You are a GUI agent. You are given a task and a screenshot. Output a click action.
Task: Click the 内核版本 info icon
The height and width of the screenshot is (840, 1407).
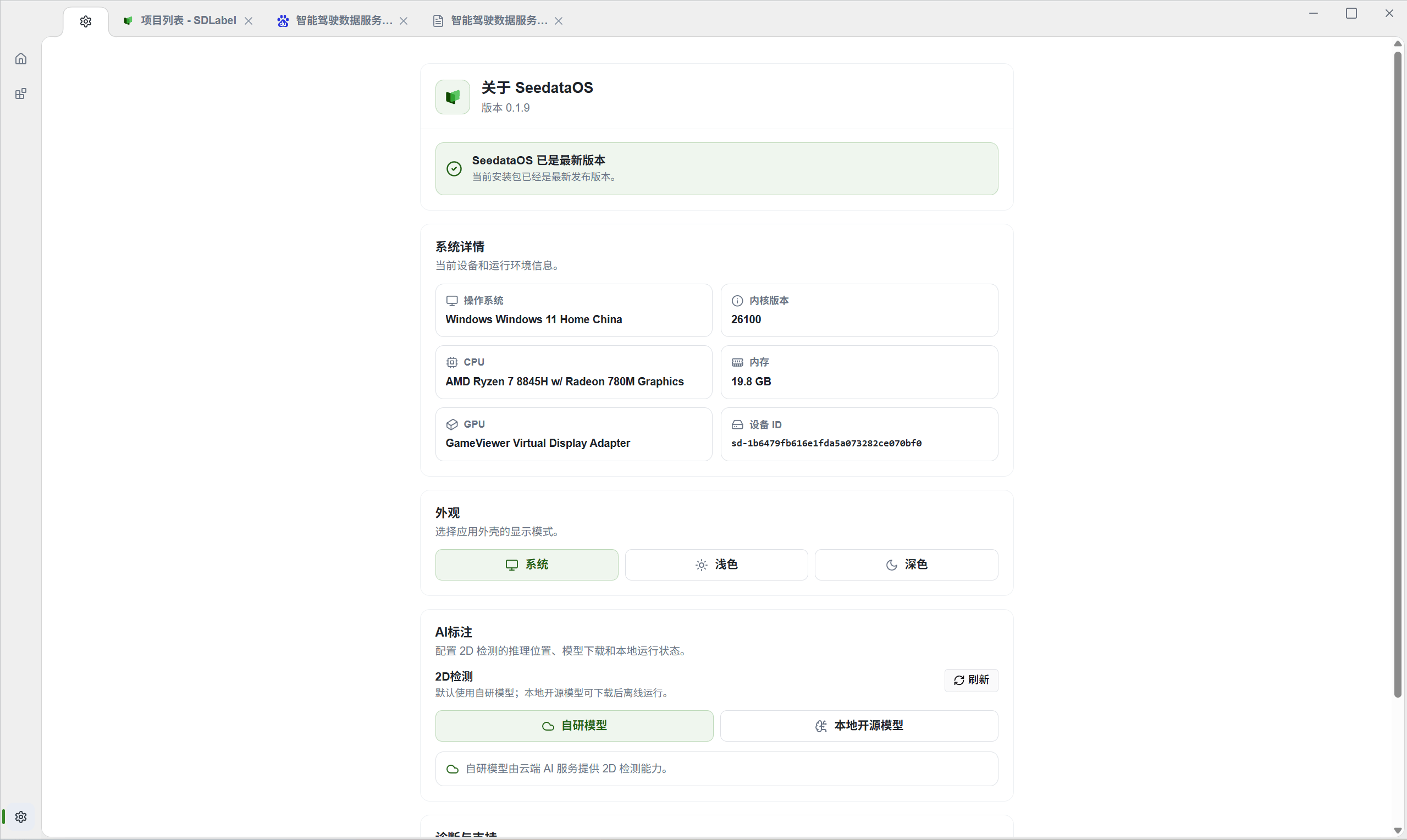click(737, 301)
